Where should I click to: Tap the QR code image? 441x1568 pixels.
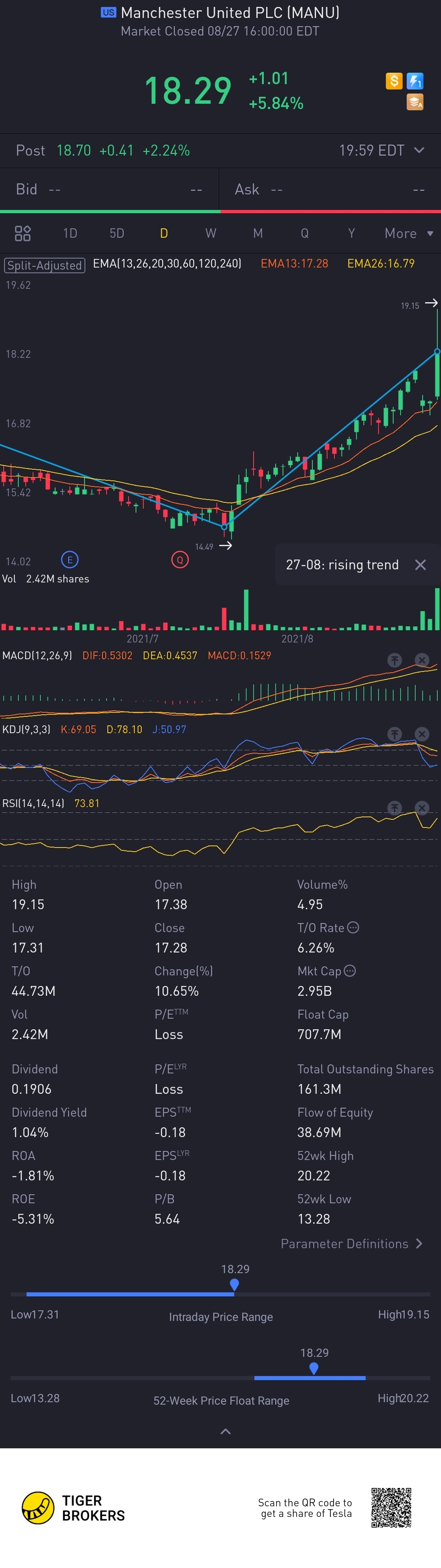tap(391, 1507)
